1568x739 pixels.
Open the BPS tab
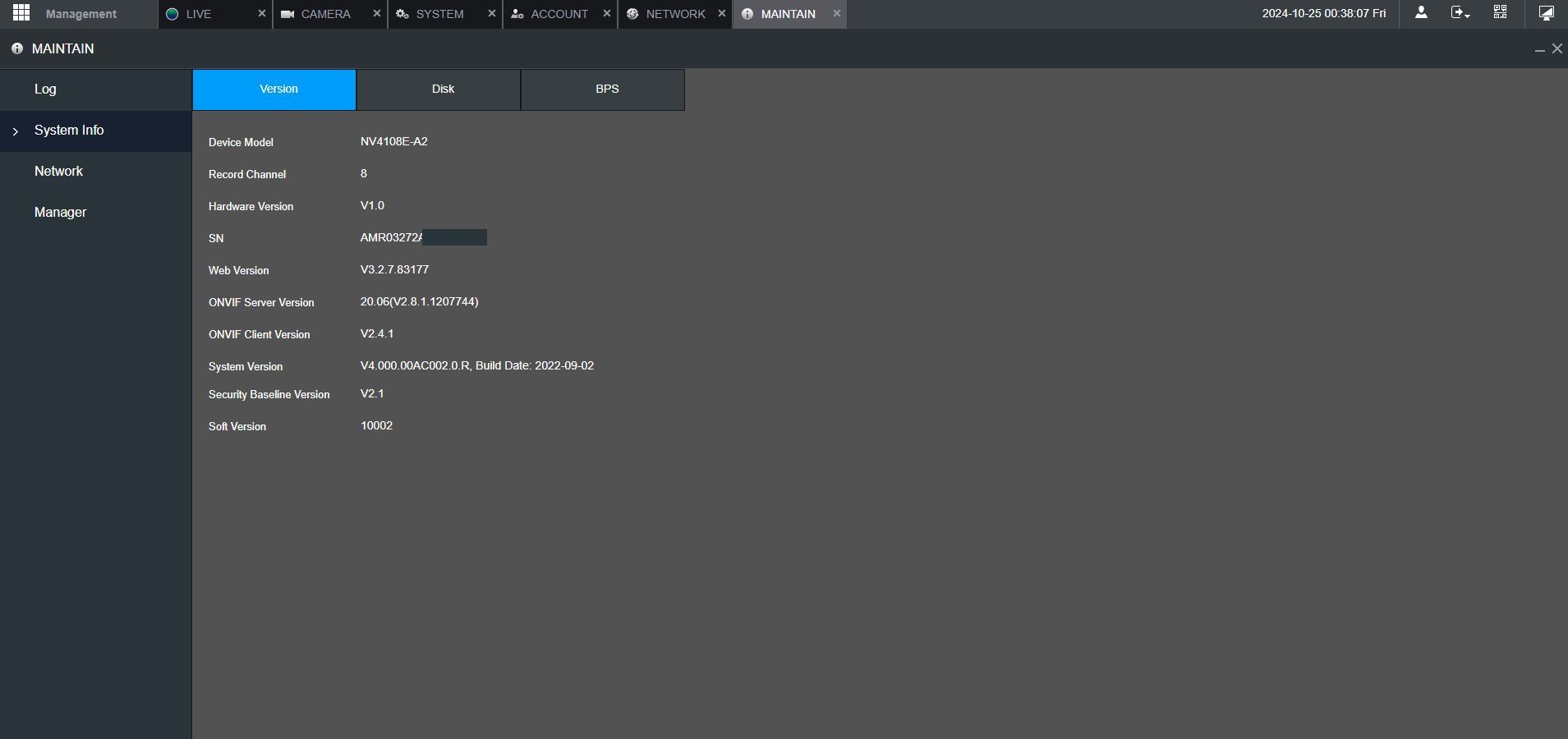point(603,90)
